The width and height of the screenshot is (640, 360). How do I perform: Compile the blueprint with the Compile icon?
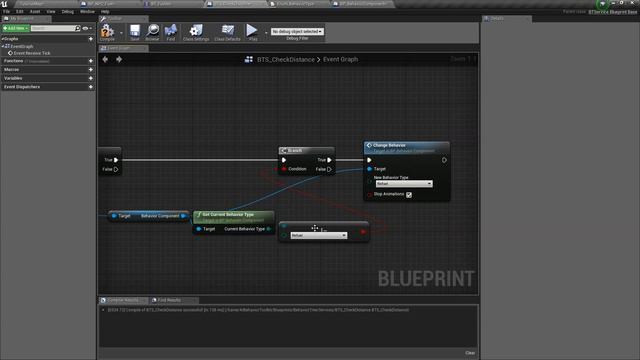107,32
